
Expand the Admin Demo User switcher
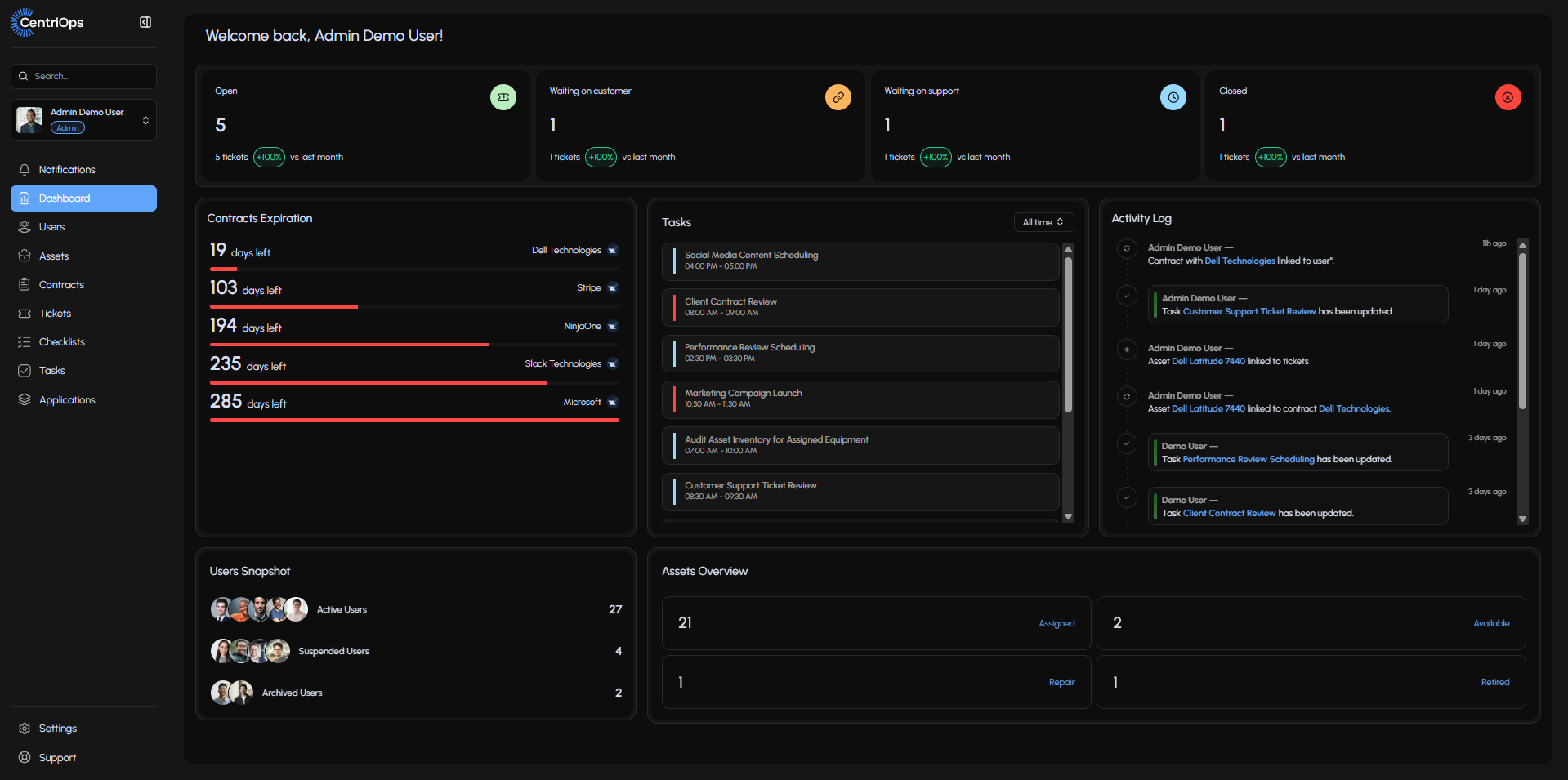coord(145,120)
